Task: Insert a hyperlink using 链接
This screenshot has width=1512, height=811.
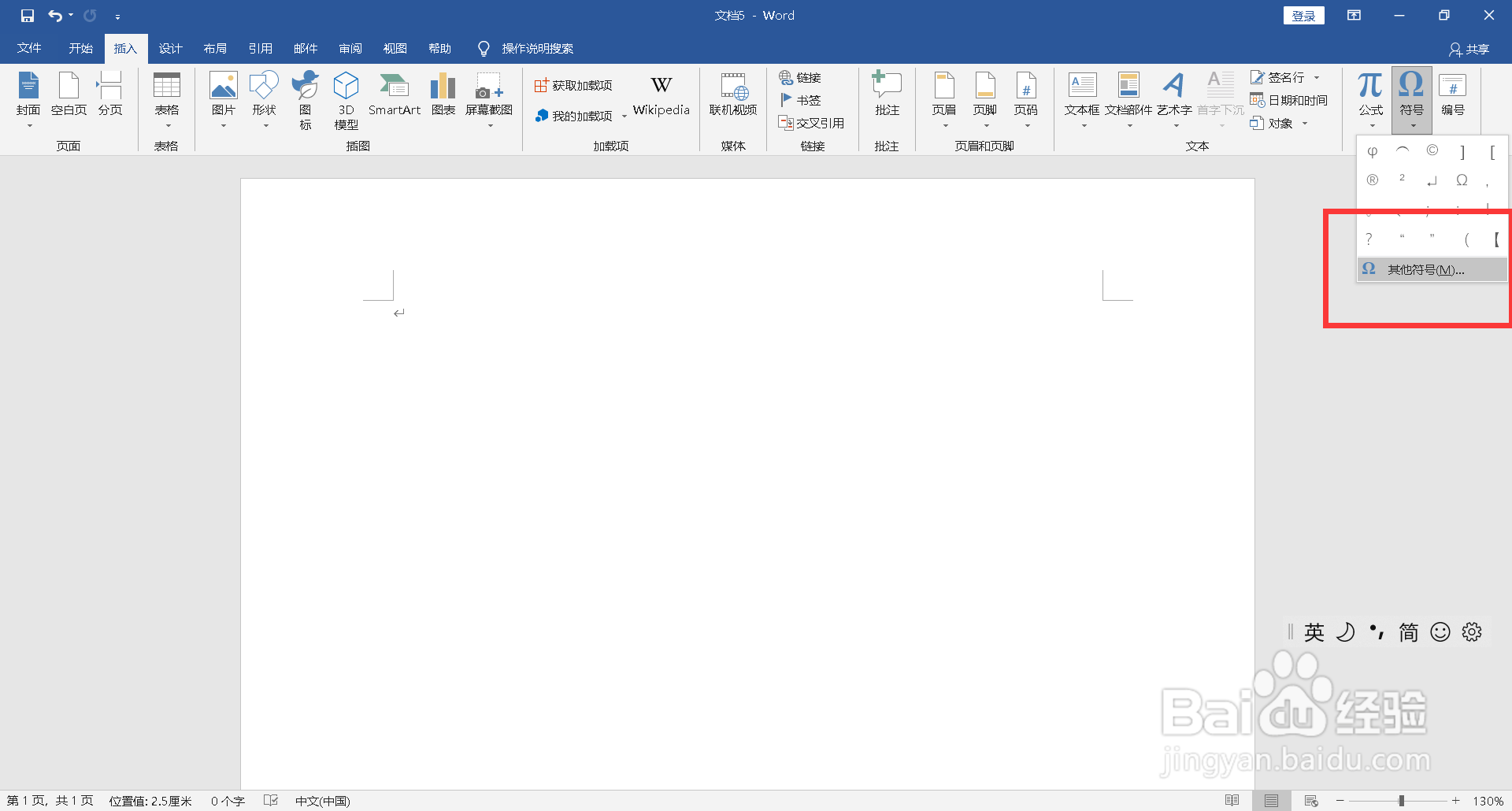Action: point(800,77)
